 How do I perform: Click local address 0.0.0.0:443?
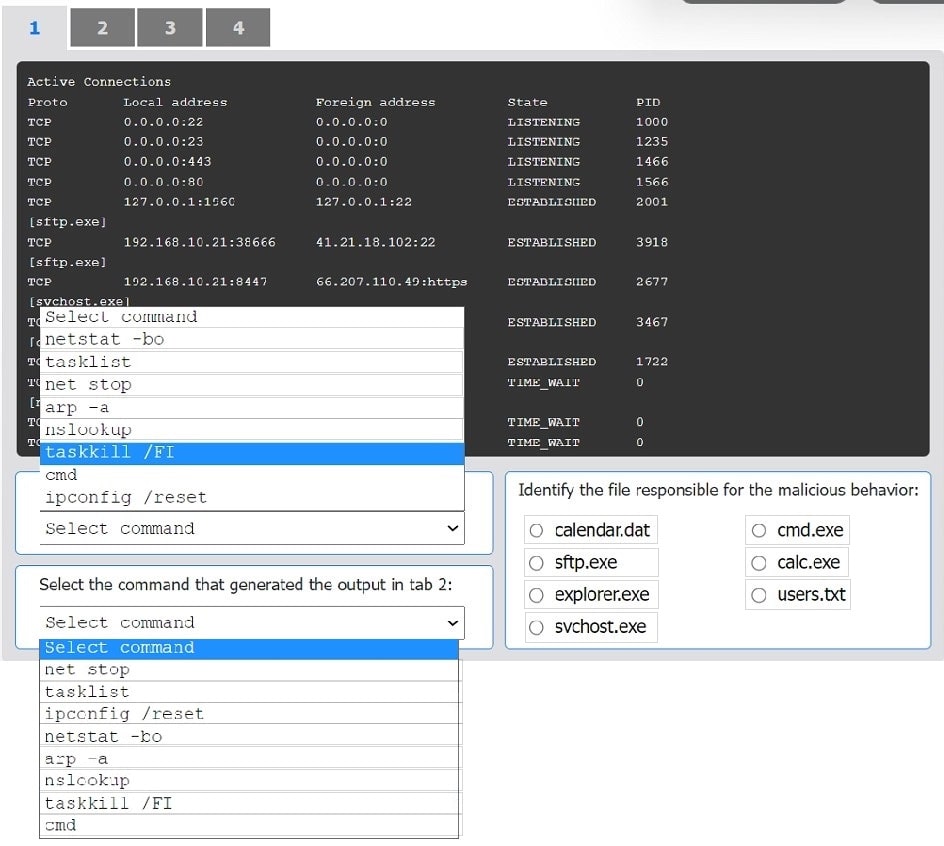click(x=167, y=162)
